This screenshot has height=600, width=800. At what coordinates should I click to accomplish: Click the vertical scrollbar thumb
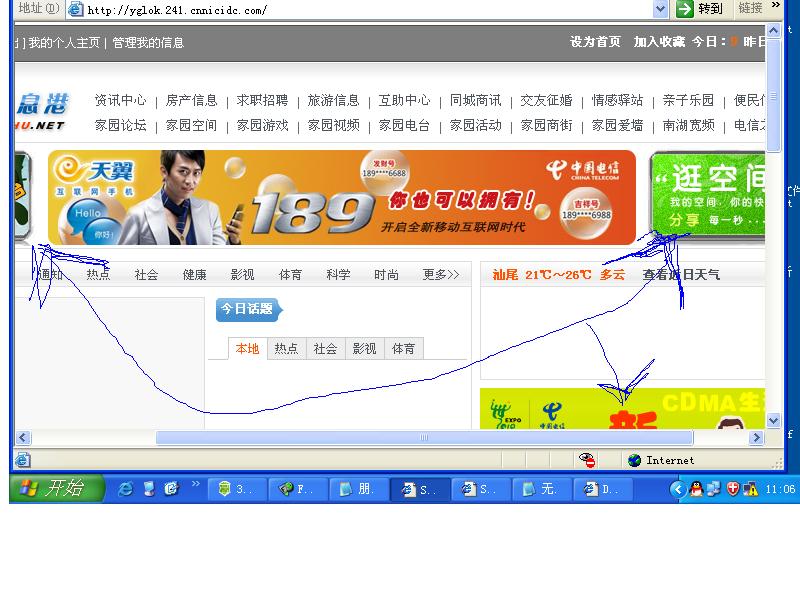tap(773, 95)
